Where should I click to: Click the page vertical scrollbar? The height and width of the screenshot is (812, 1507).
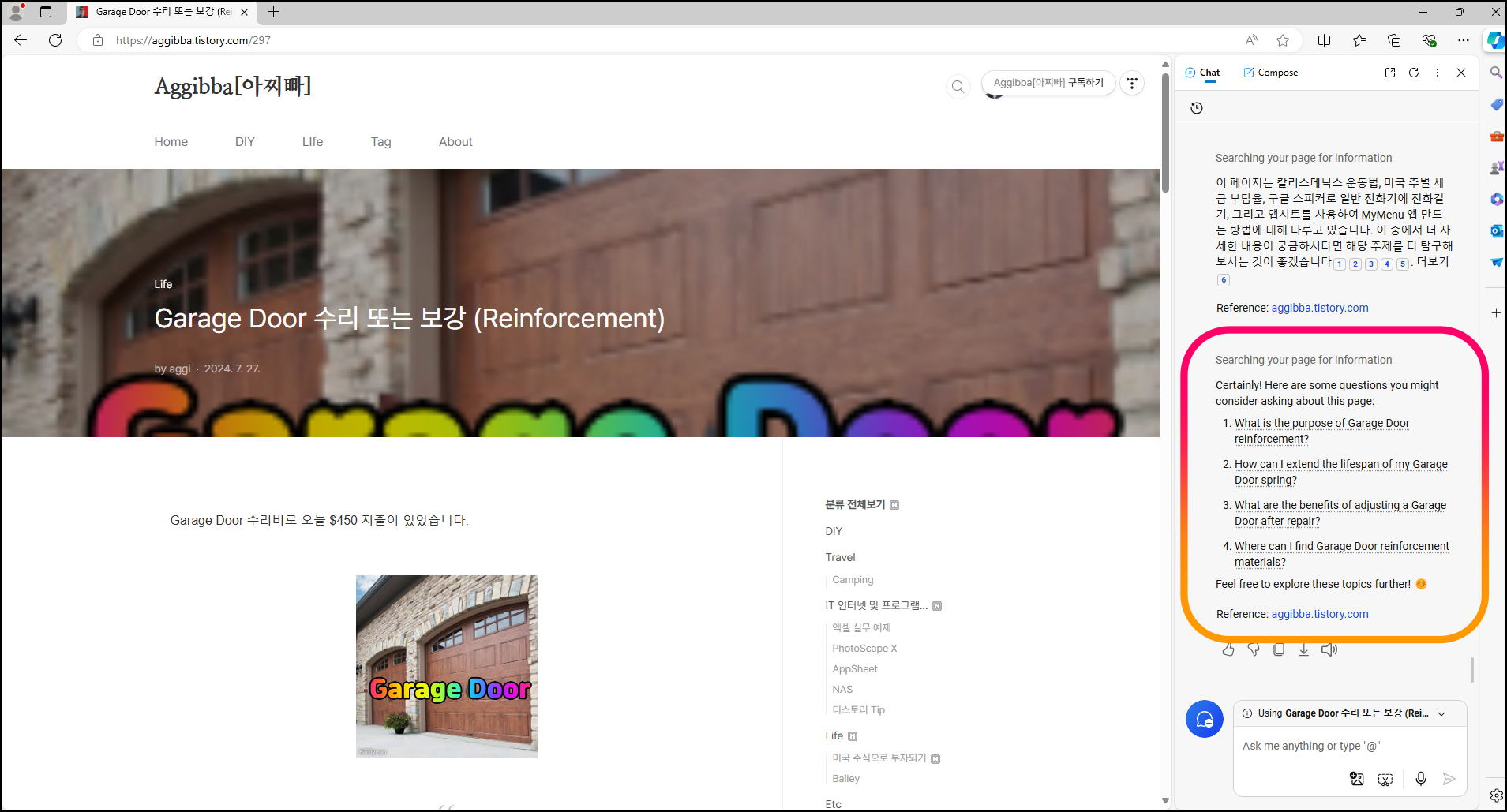[x=1165, y=133]
